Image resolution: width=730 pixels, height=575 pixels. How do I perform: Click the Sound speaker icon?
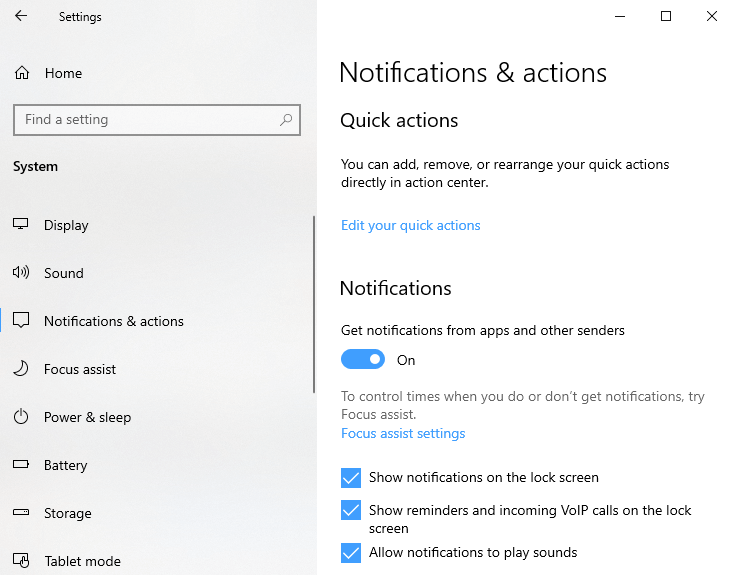tap(21, 273)
